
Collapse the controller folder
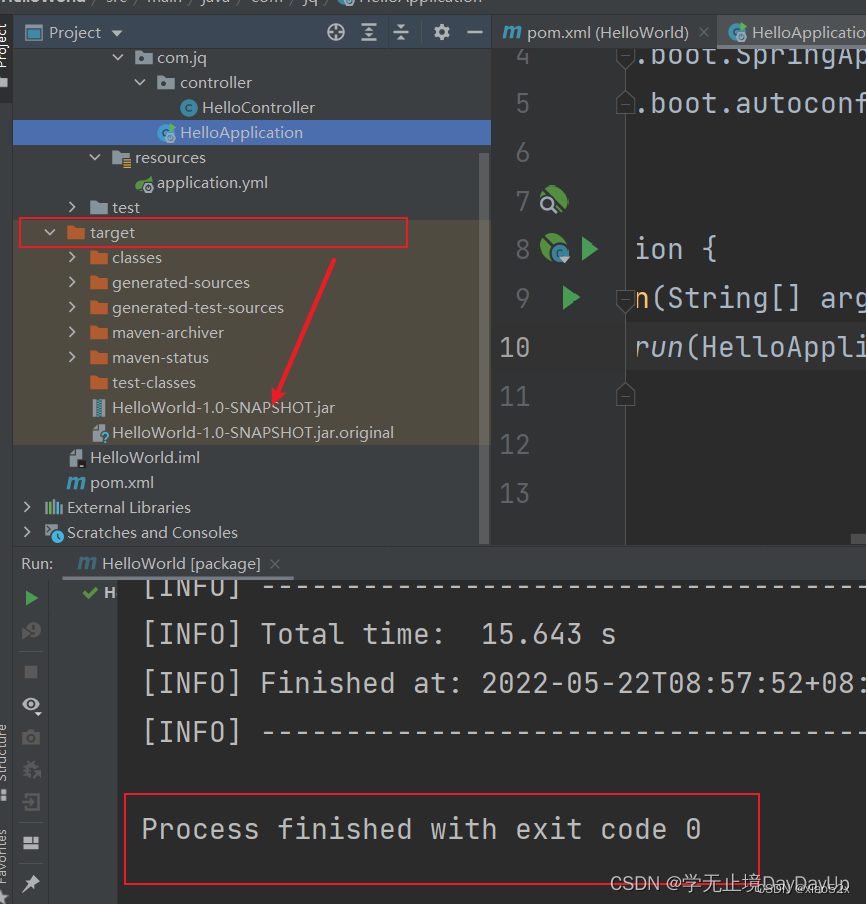tap(140, 82)
